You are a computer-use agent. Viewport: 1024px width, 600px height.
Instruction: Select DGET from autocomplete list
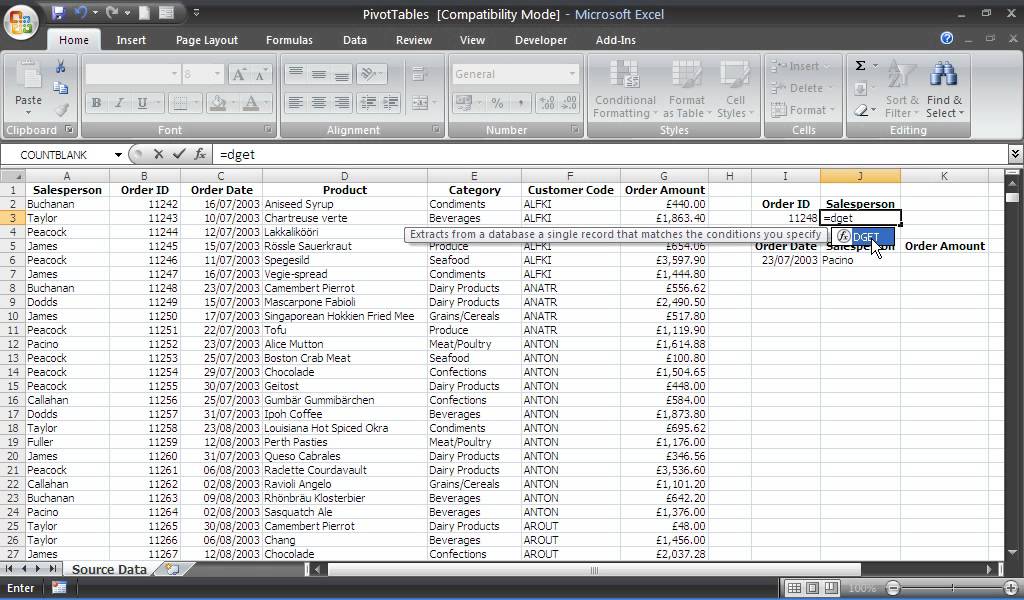click(x=863, y=236)
